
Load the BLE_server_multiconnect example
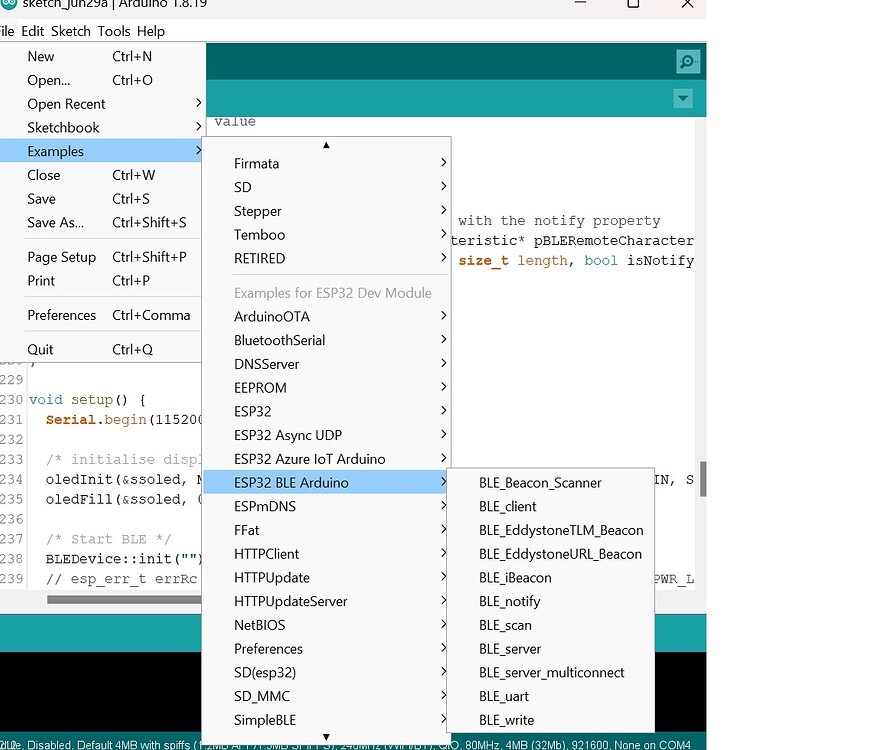tap(551, 673)
